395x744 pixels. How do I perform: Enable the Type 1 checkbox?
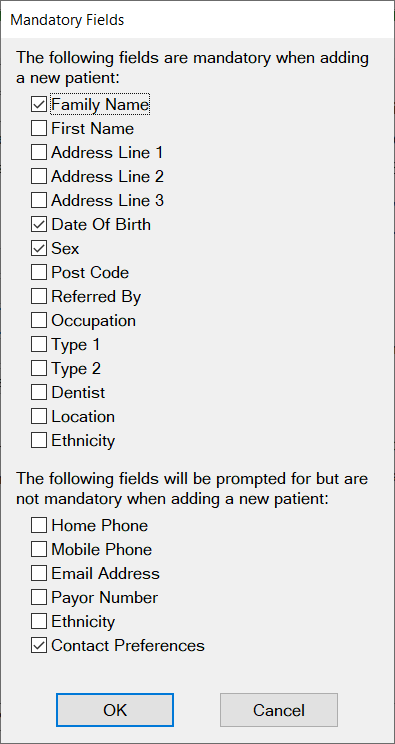point(39,344)
